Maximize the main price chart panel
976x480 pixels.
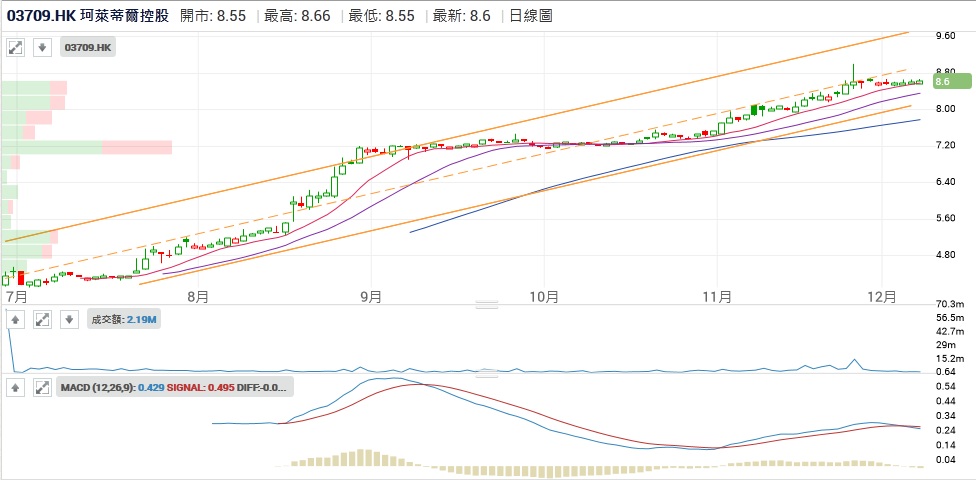pyautogui.click(x=16, y=47)
